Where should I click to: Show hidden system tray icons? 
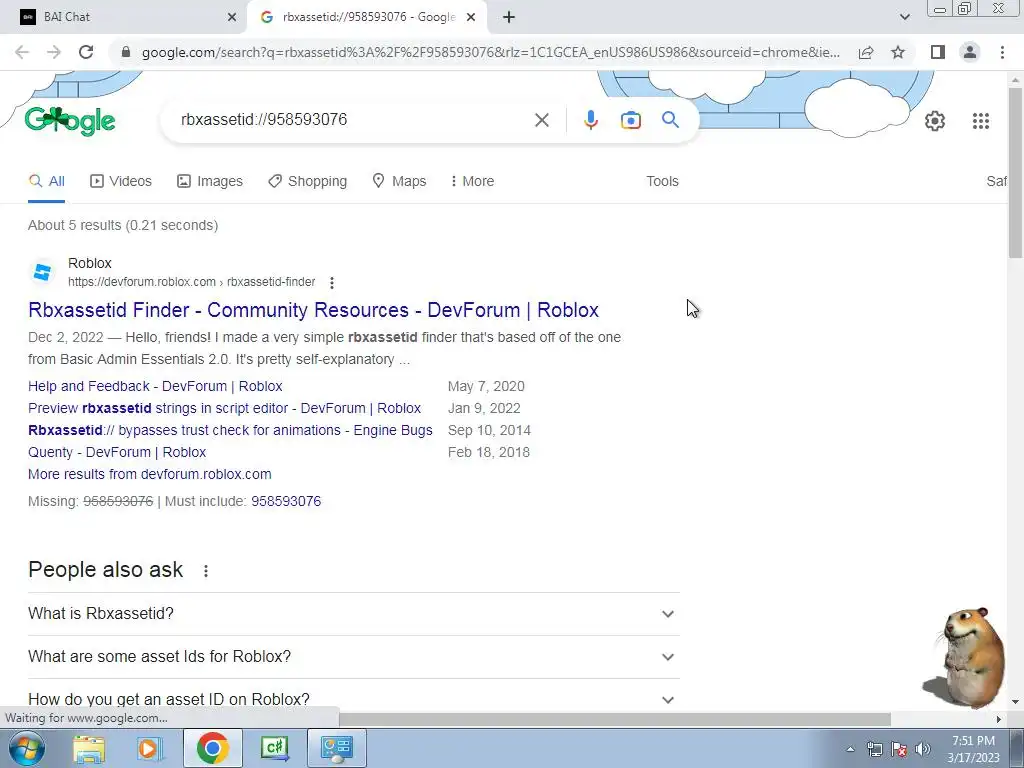click(x=850, y=749)
